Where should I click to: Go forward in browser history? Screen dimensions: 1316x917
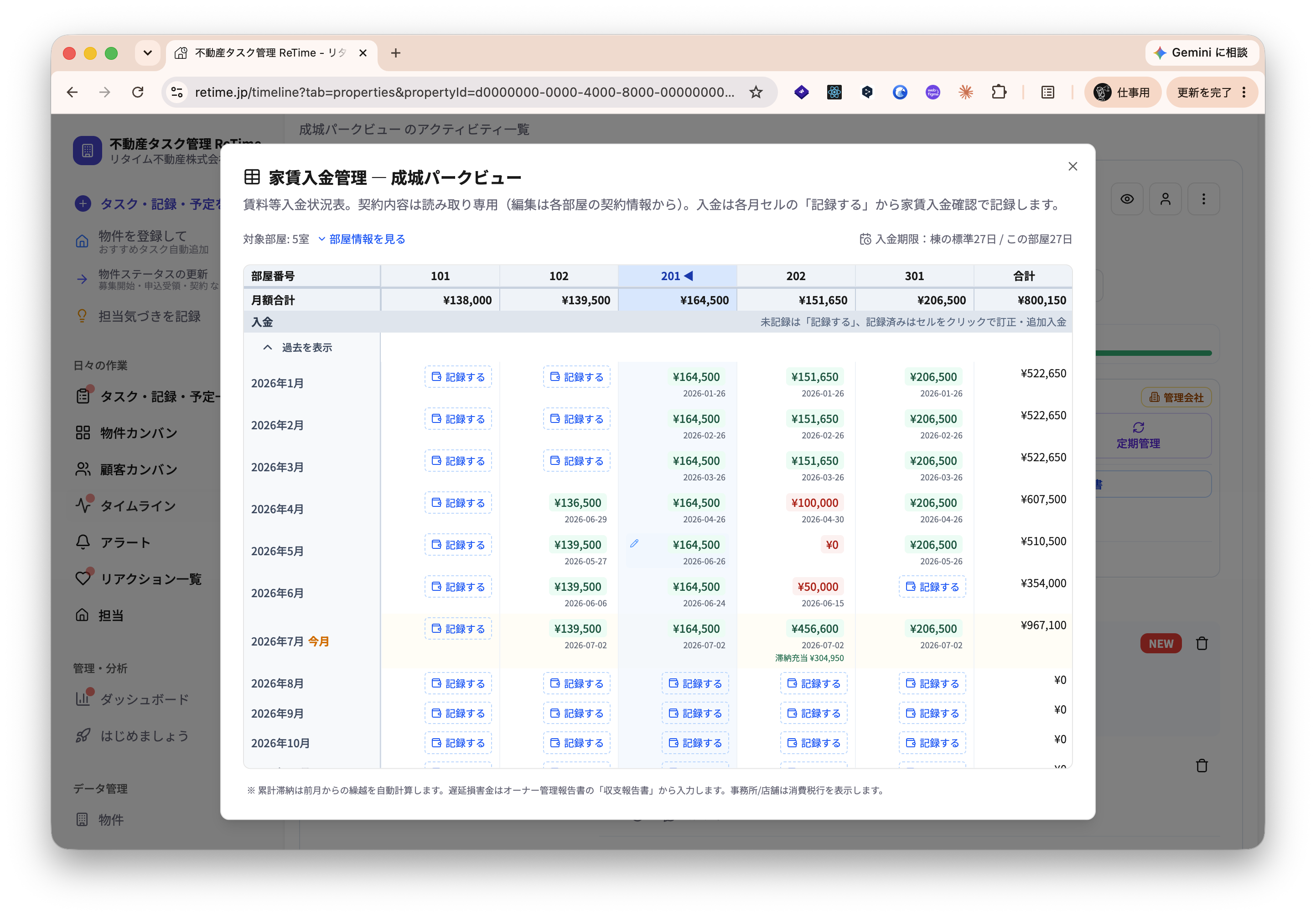[104, 92]
